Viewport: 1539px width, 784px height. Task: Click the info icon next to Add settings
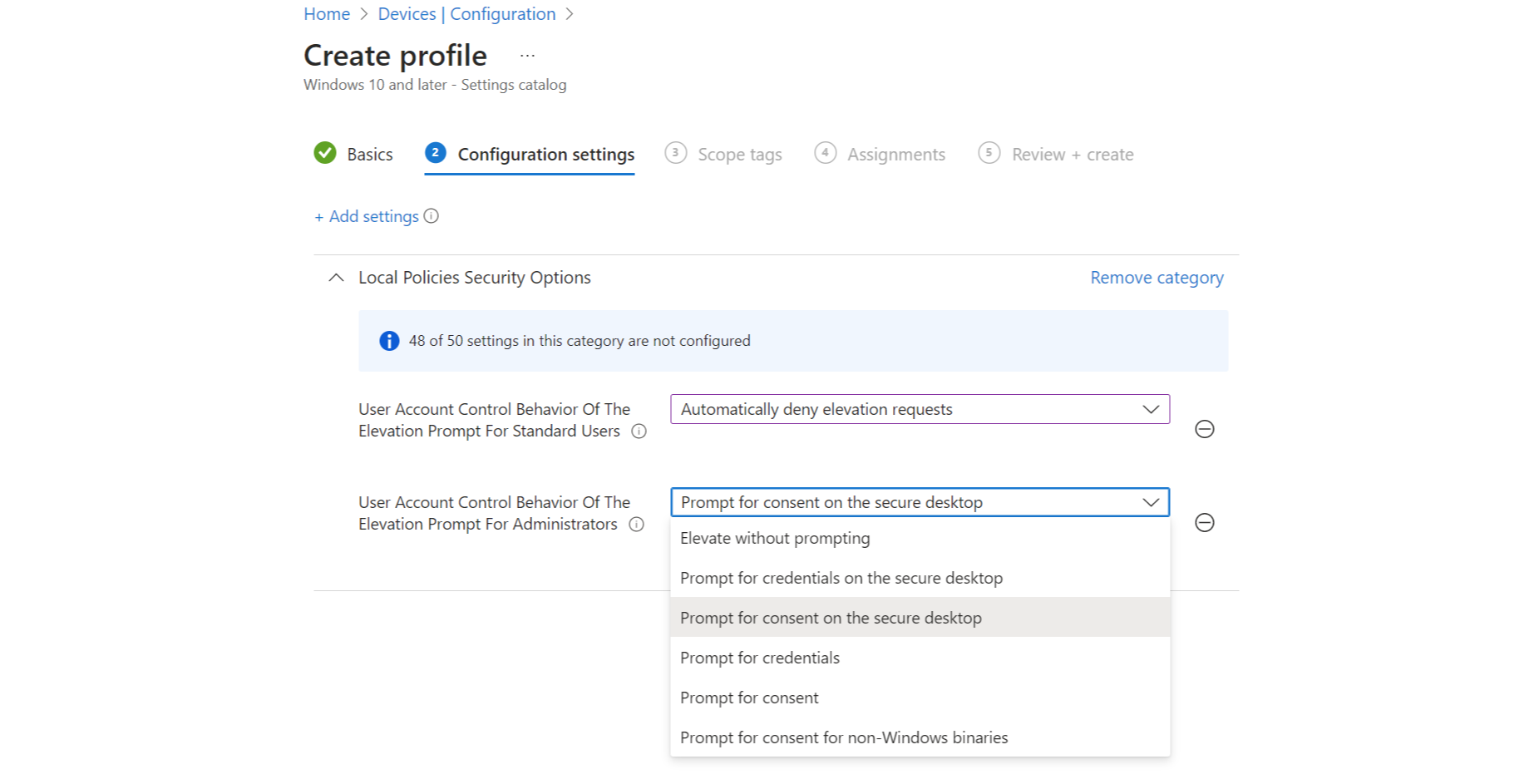431,216
